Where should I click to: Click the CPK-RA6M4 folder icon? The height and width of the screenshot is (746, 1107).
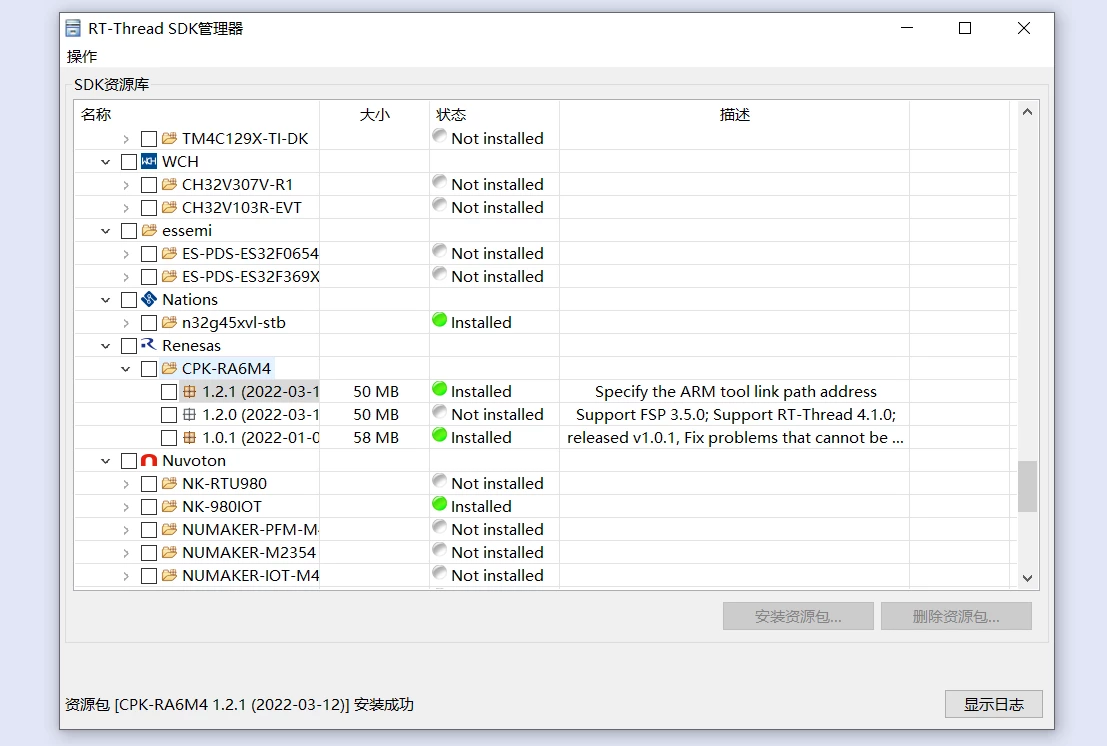(x=169, y=368)
